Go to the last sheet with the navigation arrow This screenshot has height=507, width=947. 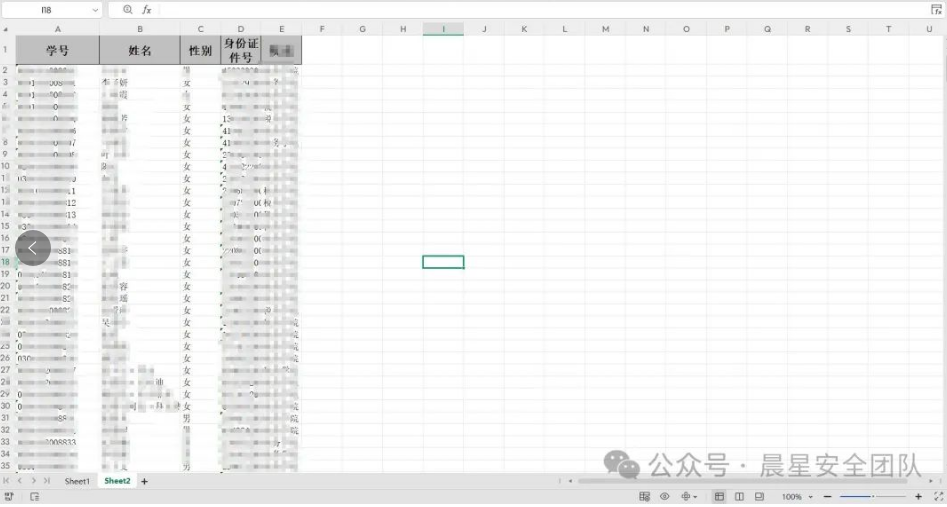(x=47, y=481)
